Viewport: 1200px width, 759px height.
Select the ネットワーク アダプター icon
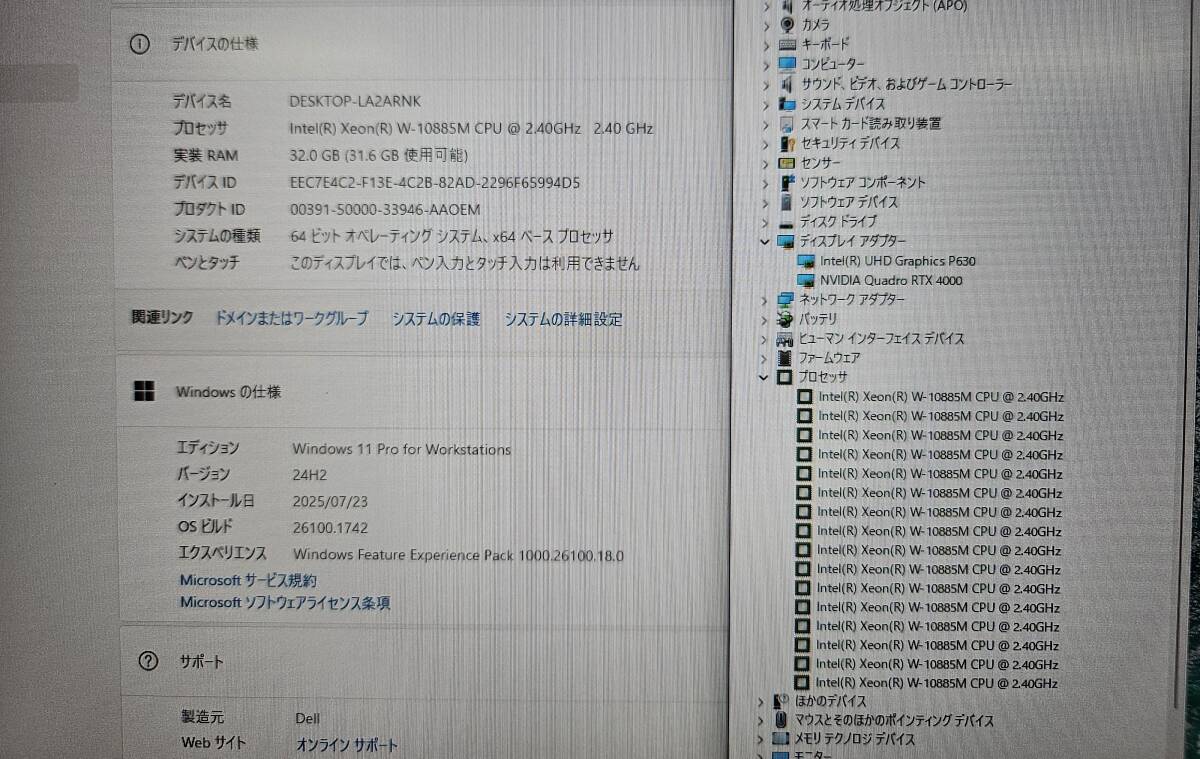pyautogui.click(x=787, y=300)
